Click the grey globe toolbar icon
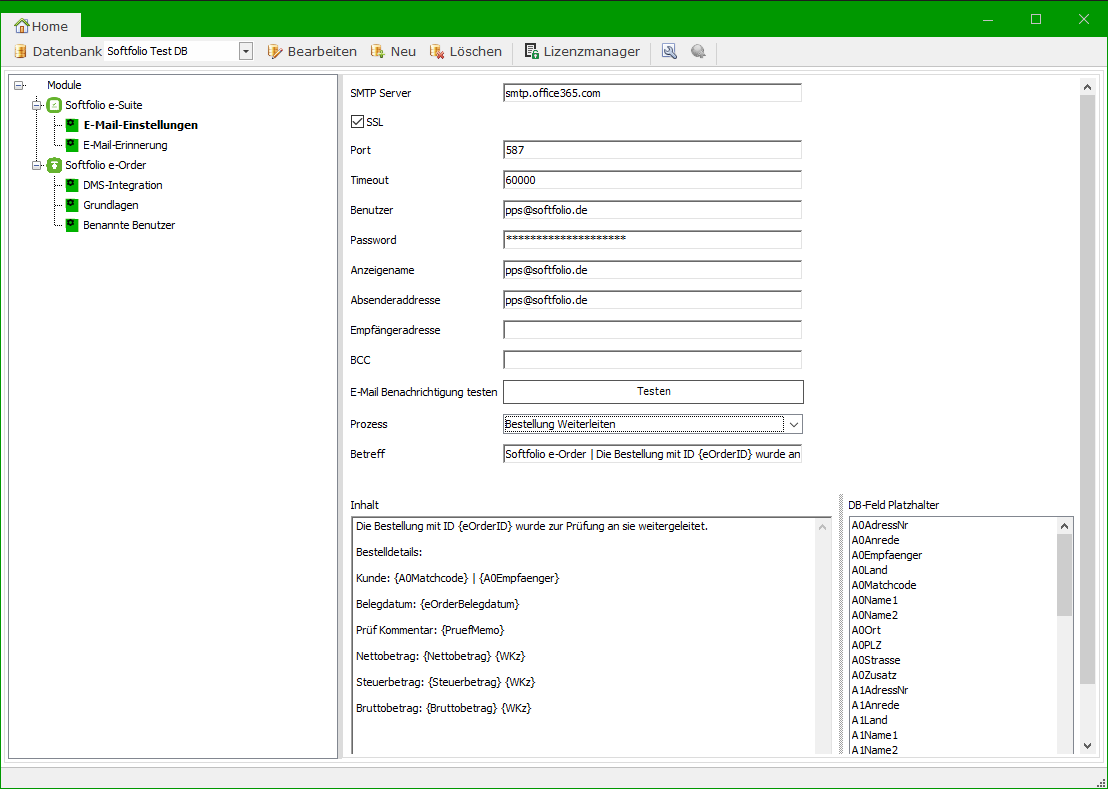Screen dimensions: 1108x789 point(698,51)
